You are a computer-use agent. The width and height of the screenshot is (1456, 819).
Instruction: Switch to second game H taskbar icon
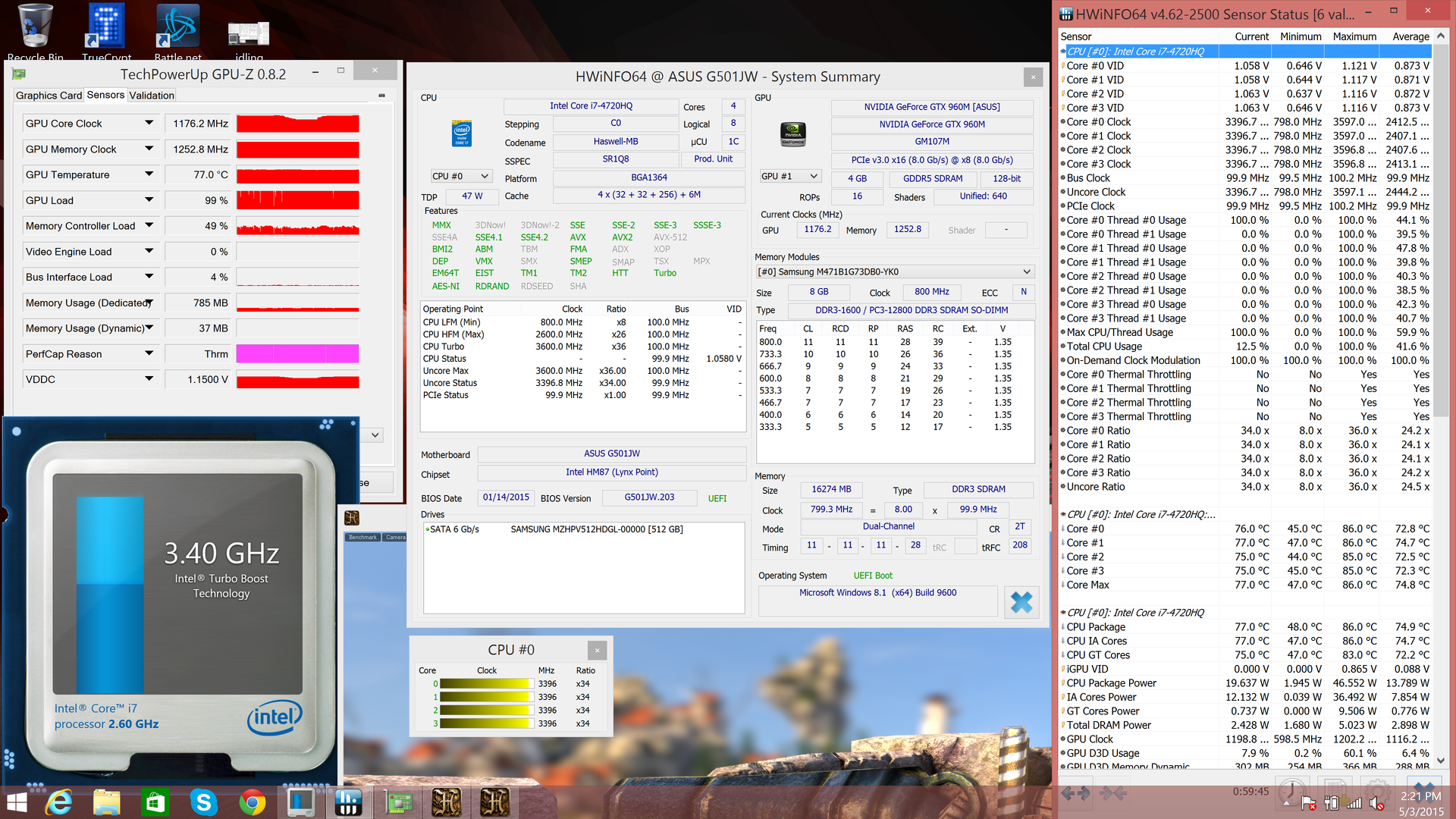click(x=494, y=802)
